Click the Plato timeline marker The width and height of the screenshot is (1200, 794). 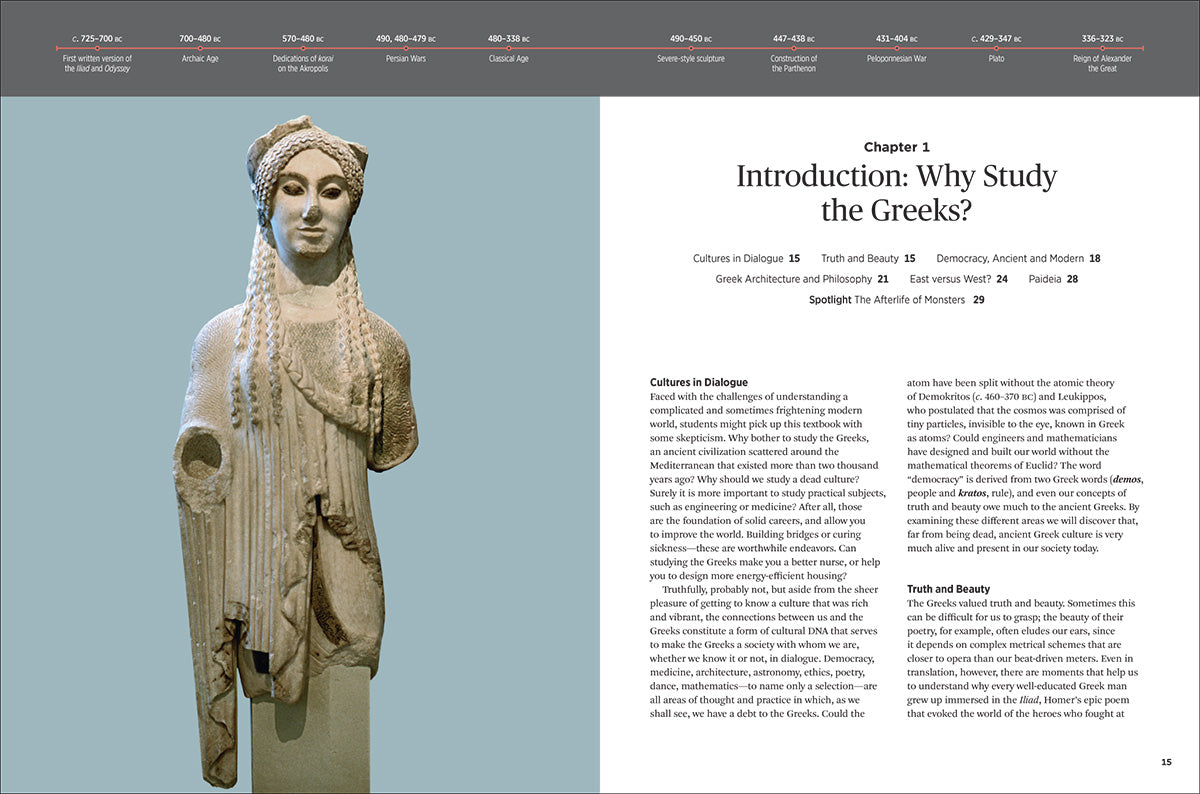(x=996, y=48)
